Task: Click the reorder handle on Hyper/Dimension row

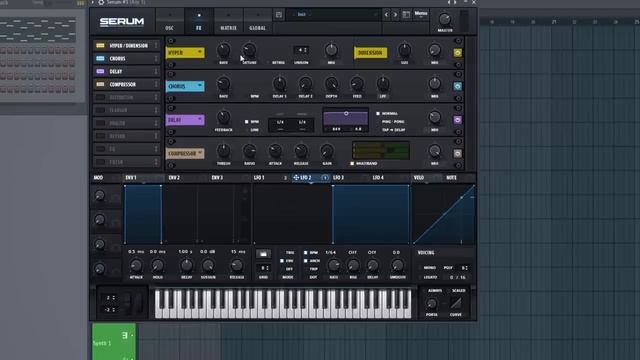Action: [x=156, y=46]
